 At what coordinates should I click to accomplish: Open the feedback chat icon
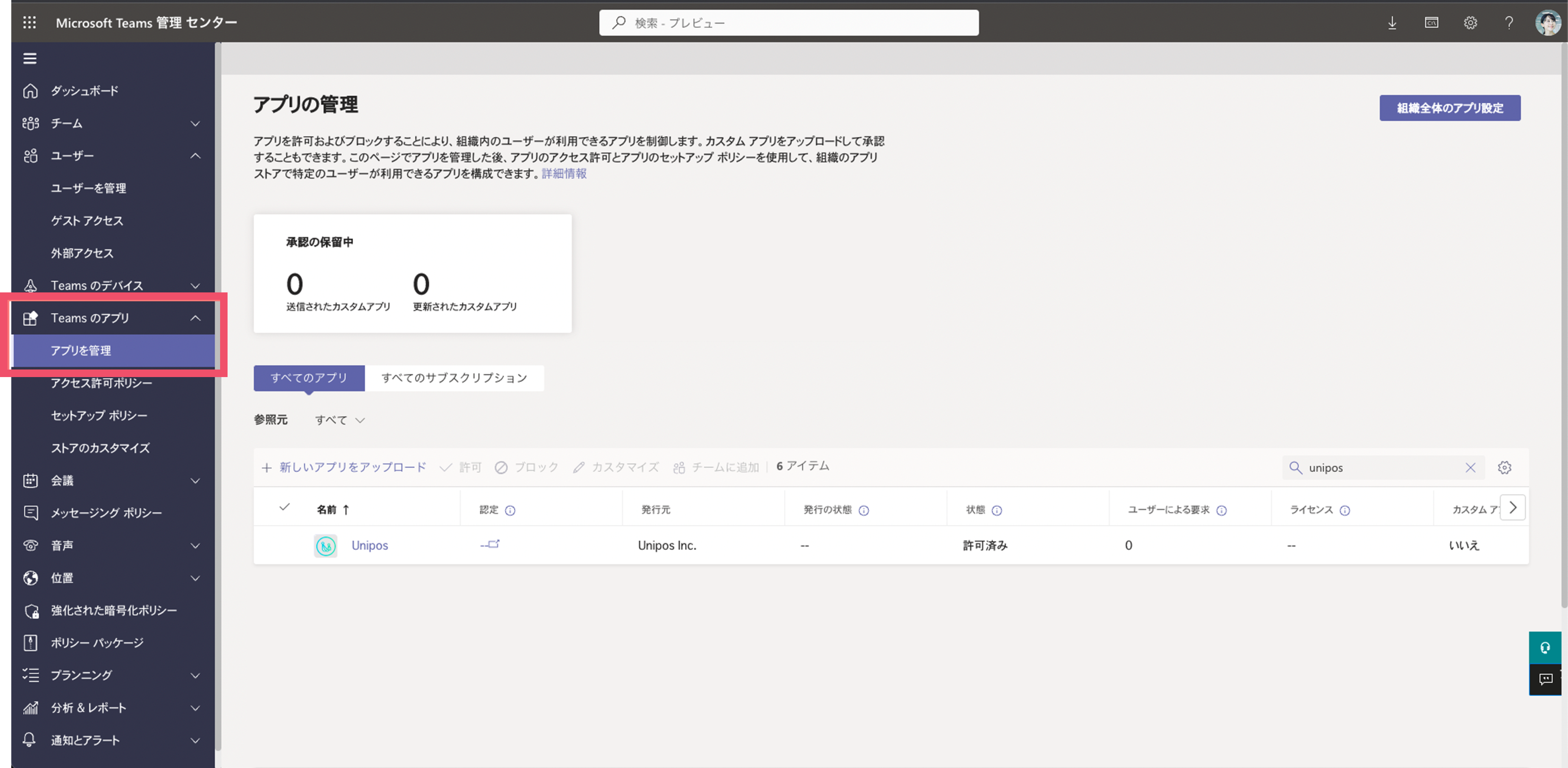click(x=1545, y=679)
